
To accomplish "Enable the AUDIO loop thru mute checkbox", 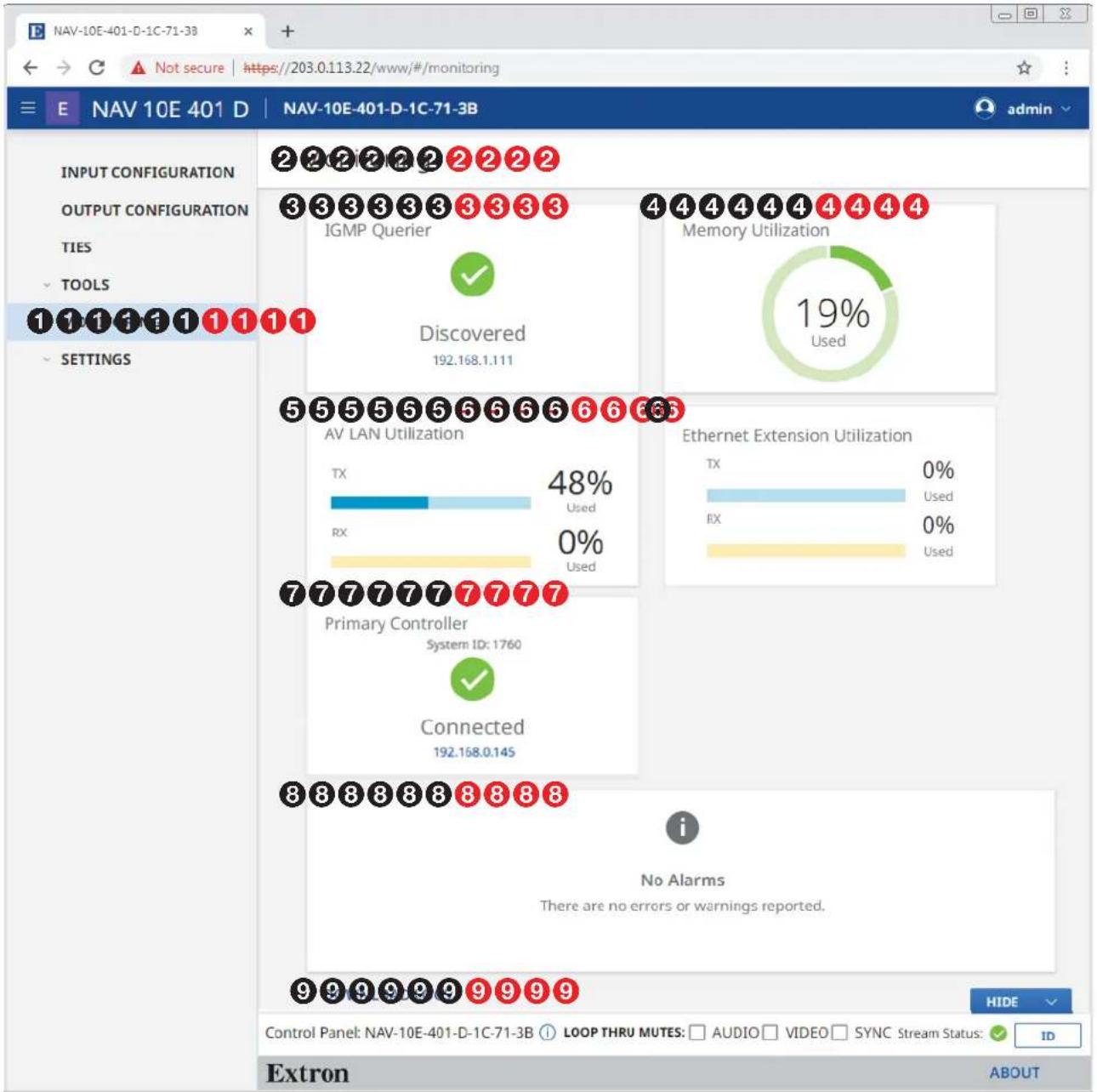I will [x=696, y=1032].
